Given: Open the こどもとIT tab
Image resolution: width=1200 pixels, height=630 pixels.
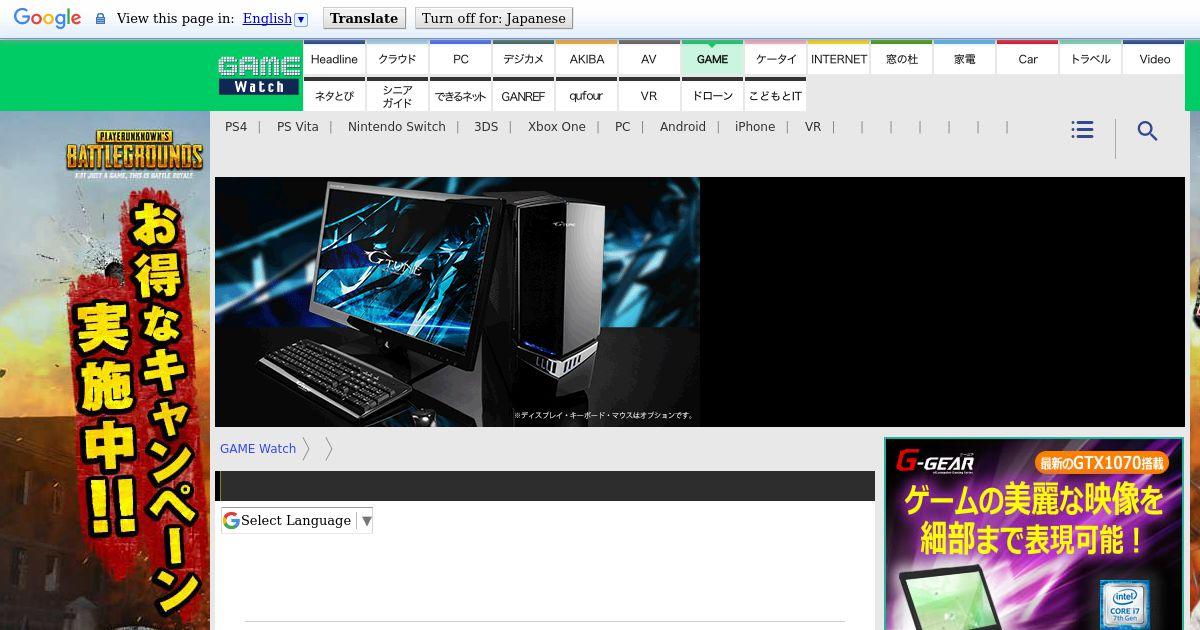Looking at the screenshot, I should pyautogui.click(x=775, y=95).
